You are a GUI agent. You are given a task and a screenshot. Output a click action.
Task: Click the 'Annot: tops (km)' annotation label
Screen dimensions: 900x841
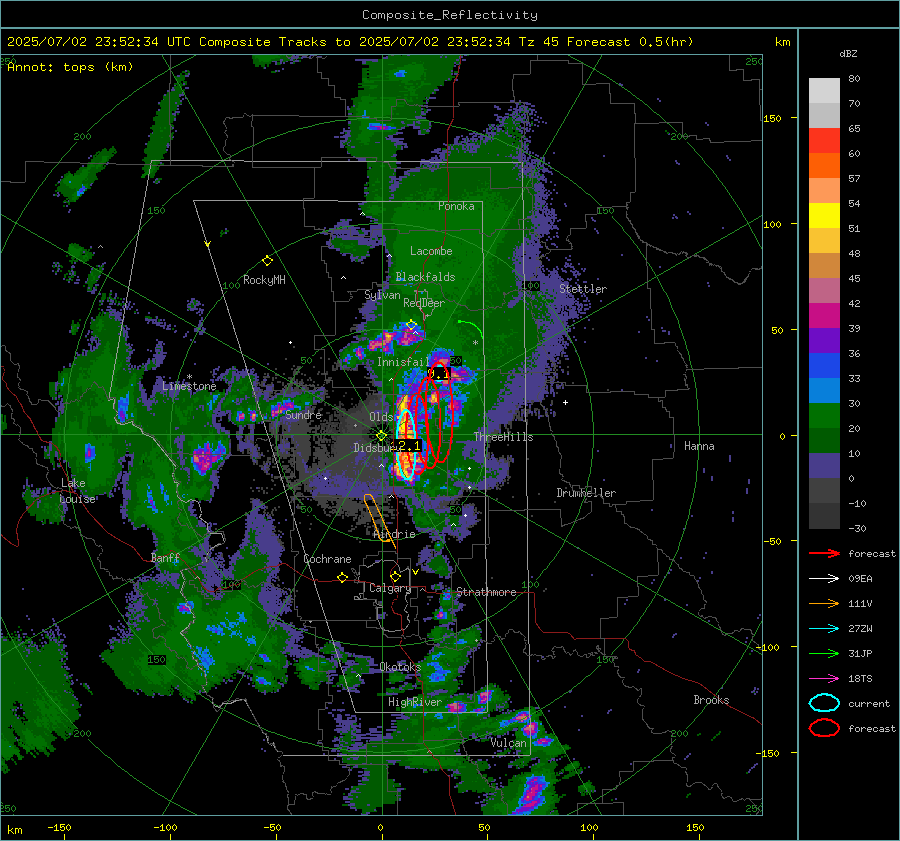tap(70, 67)
